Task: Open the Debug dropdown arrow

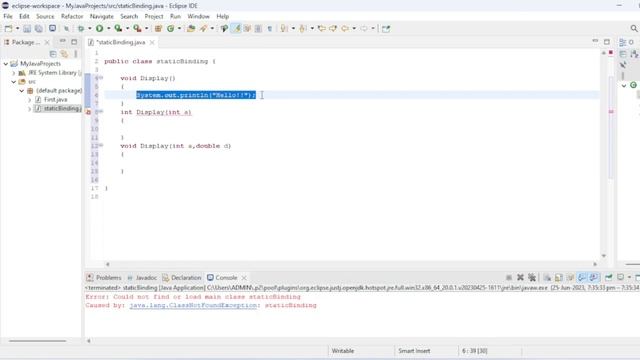Action: click(90, 28)
